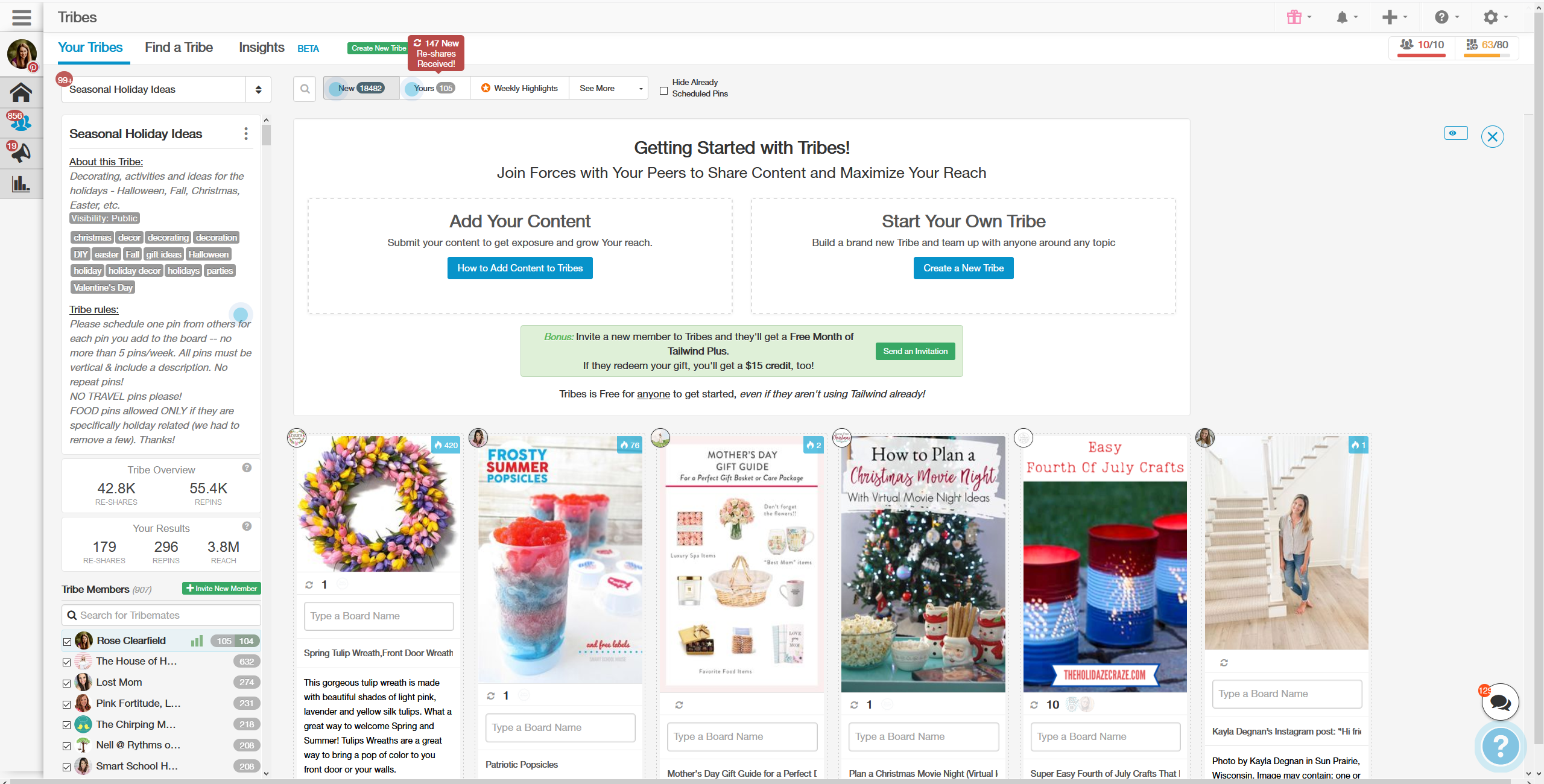Uncheck the Rose Clearfield member checkbox

(67, 642)
